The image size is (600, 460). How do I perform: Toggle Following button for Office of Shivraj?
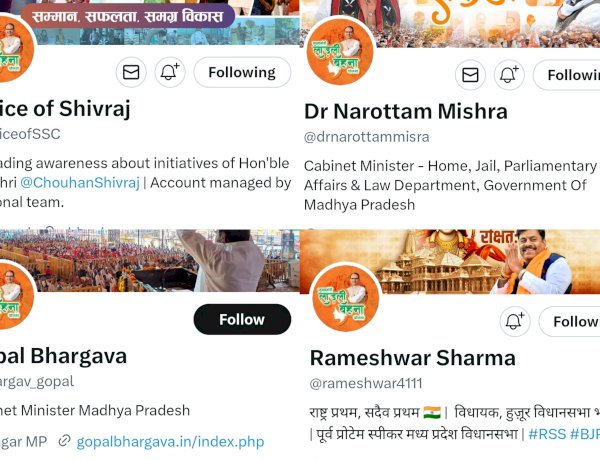[x=242, y=72]
